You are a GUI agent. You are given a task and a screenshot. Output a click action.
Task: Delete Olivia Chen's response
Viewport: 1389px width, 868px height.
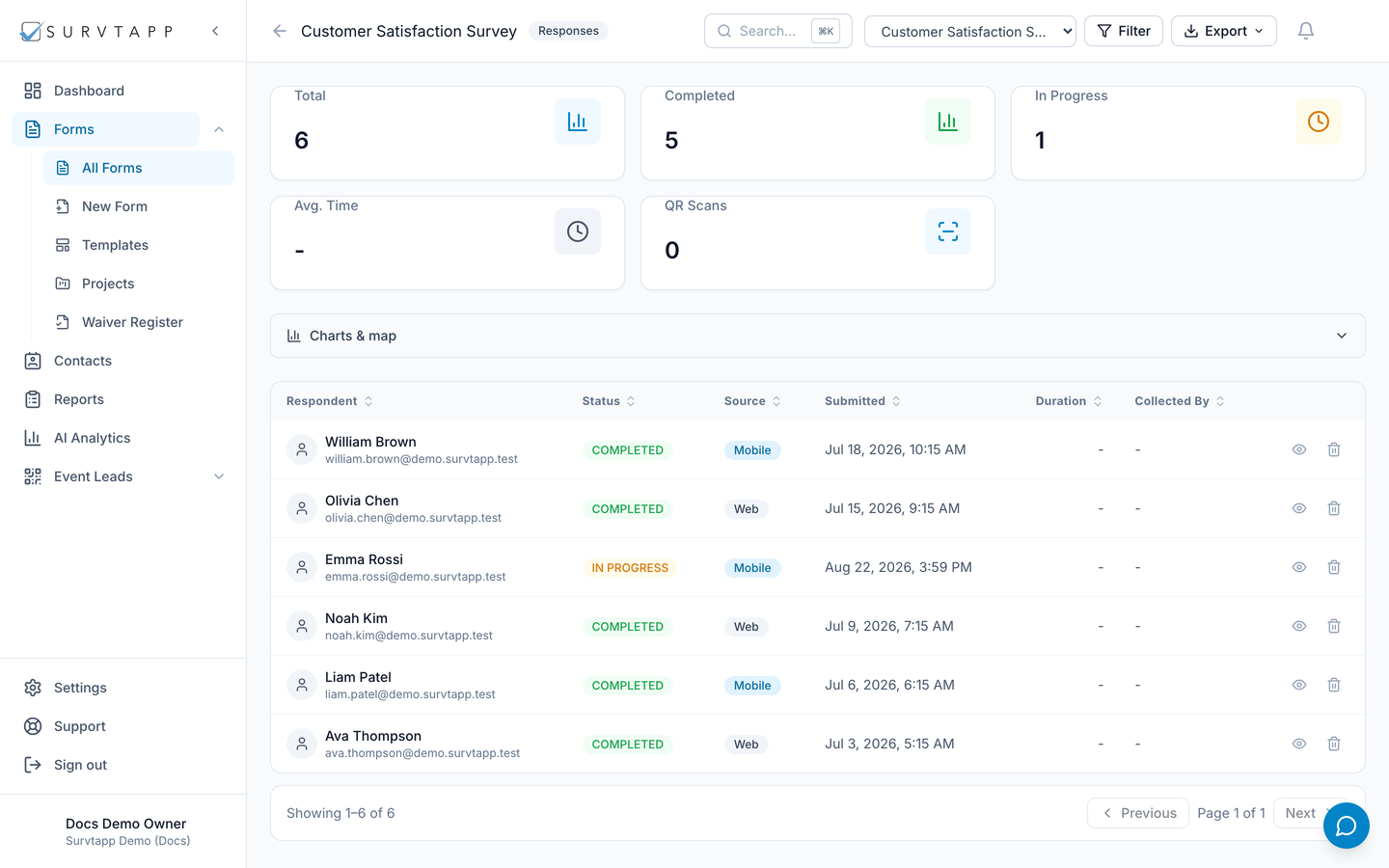1334,508
